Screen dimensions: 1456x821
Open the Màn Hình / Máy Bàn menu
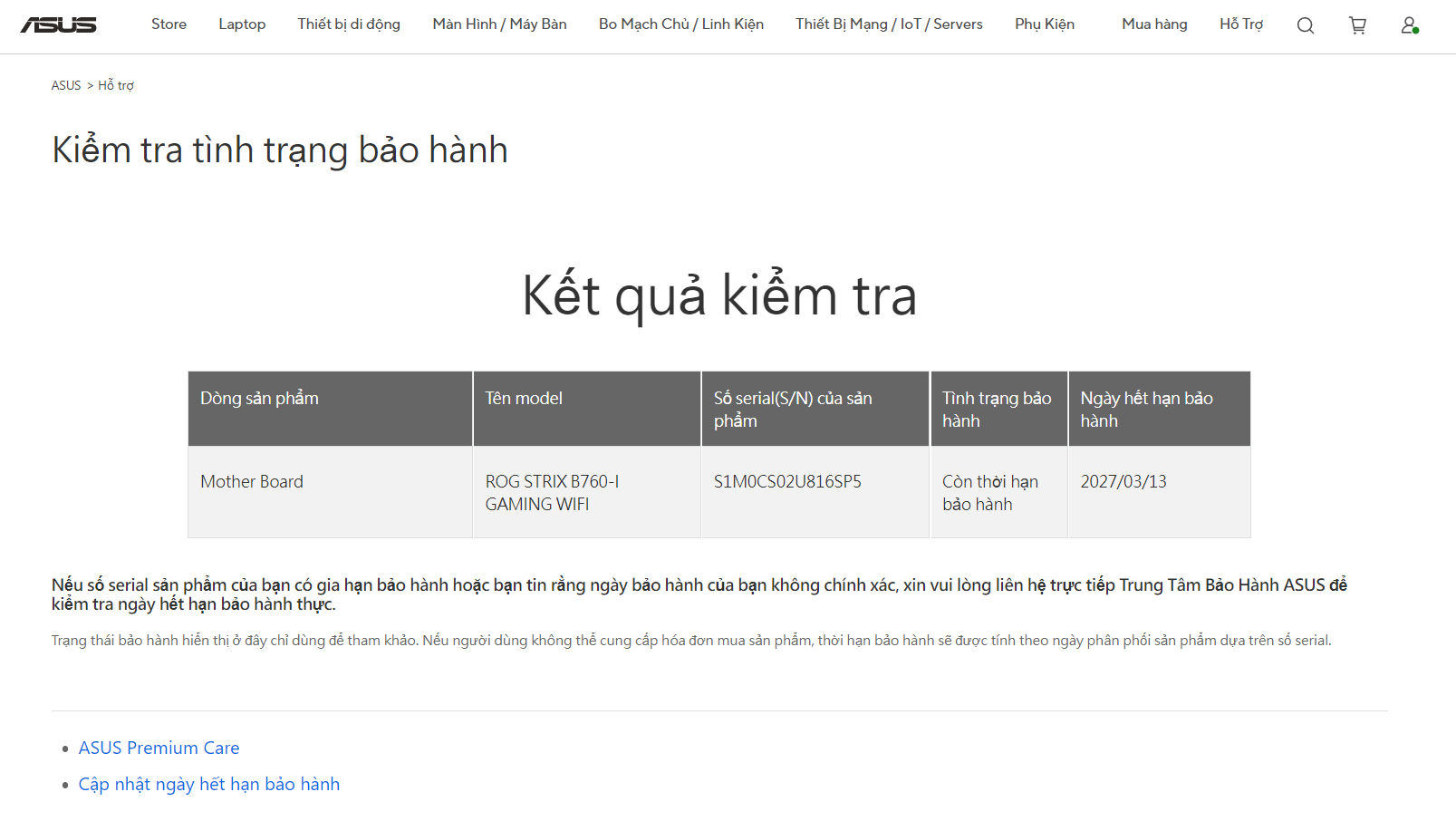[x=499, y=24]
